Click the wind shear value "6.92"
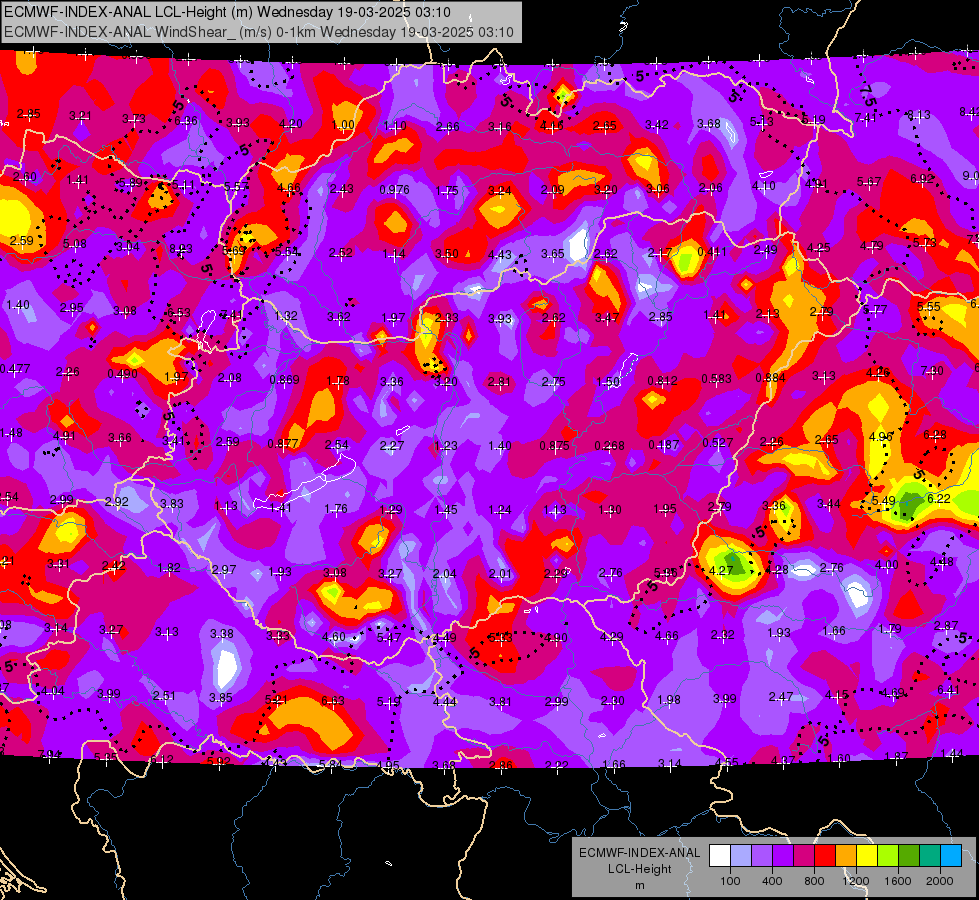 (922, 179)
